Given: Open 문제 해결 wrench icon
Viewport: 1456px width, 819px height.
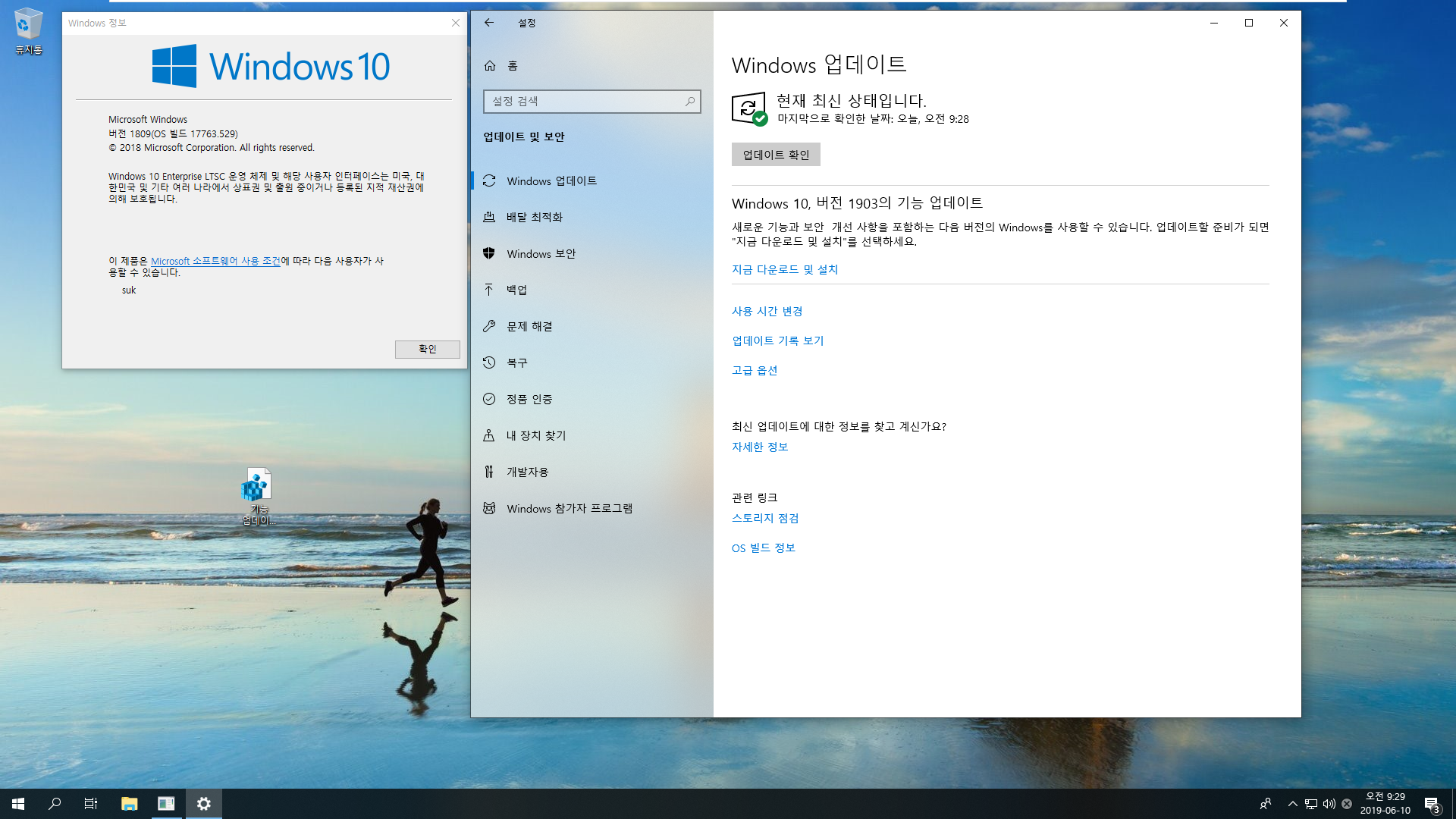Looking at the screenshot, I should 489,326.
